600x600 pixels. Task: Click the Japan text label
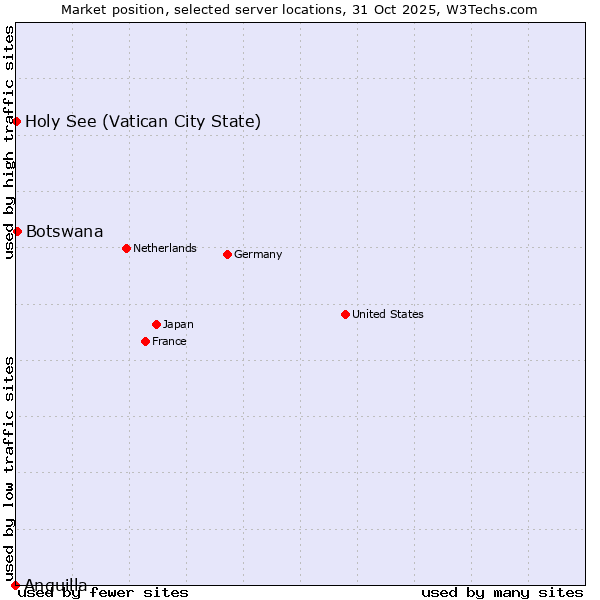click(x=178, y=324)
